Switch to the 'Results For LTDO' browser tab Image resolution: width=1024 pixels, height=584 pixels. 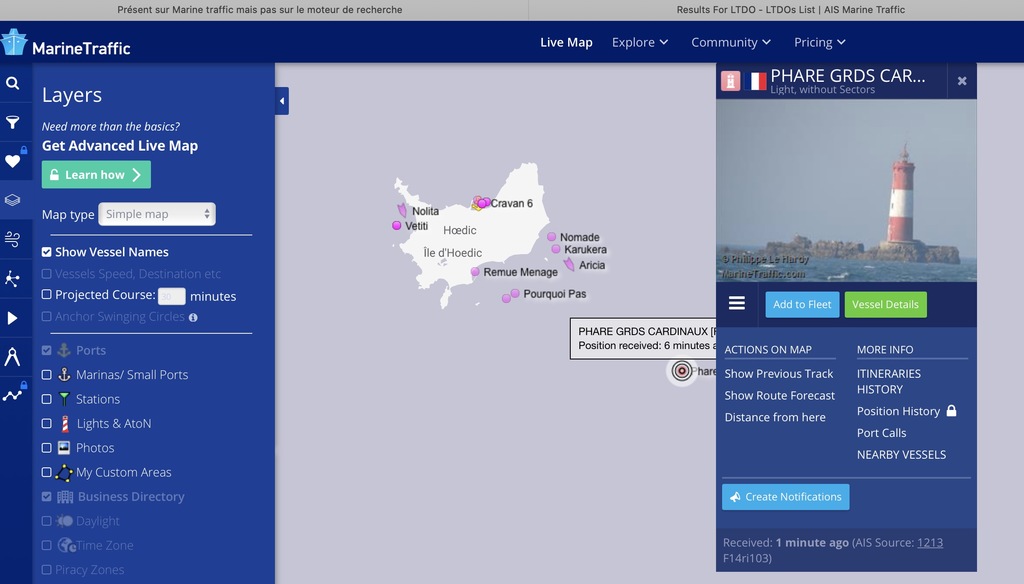click(790, 10)
